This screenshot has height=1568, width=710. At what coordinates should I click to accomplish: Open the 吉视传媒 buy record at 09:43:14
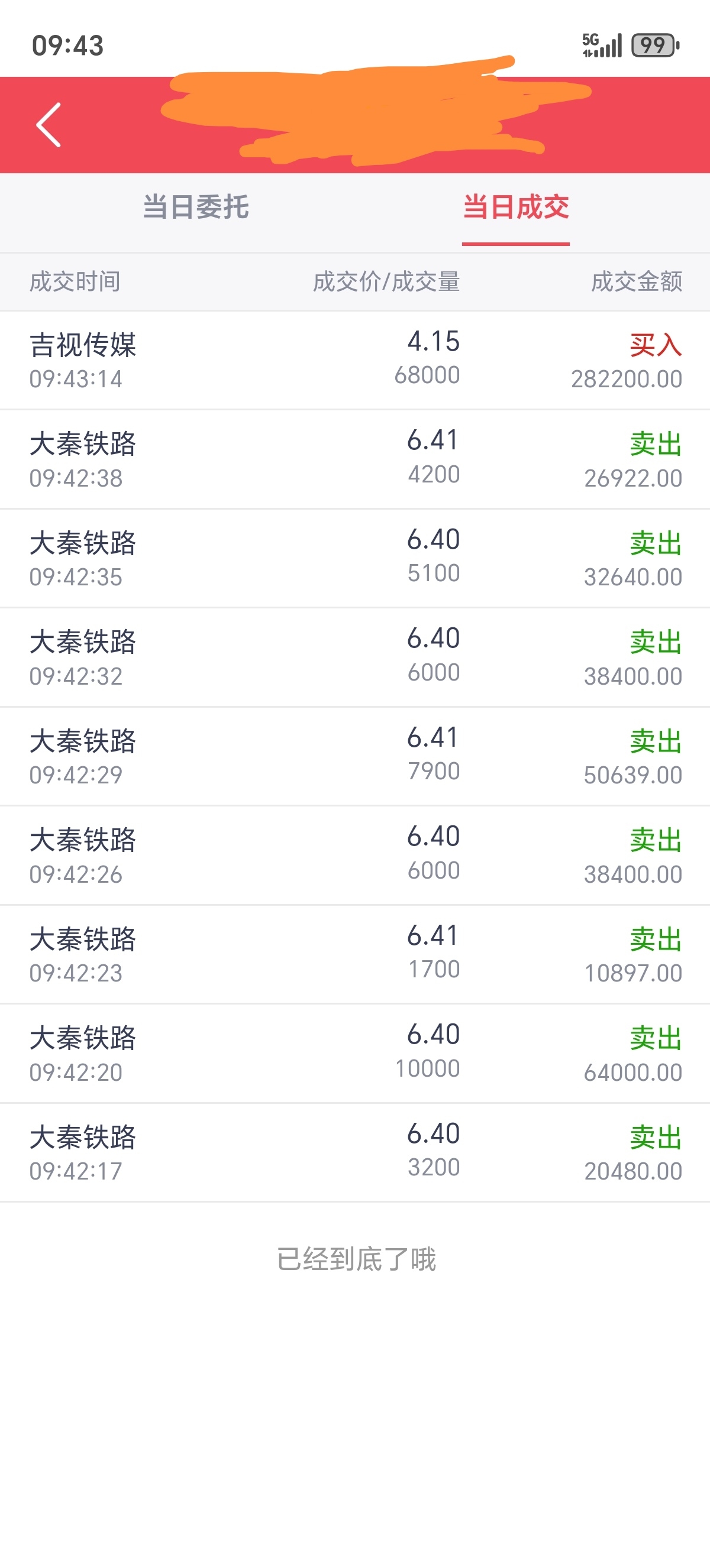(x=355, y=360)
